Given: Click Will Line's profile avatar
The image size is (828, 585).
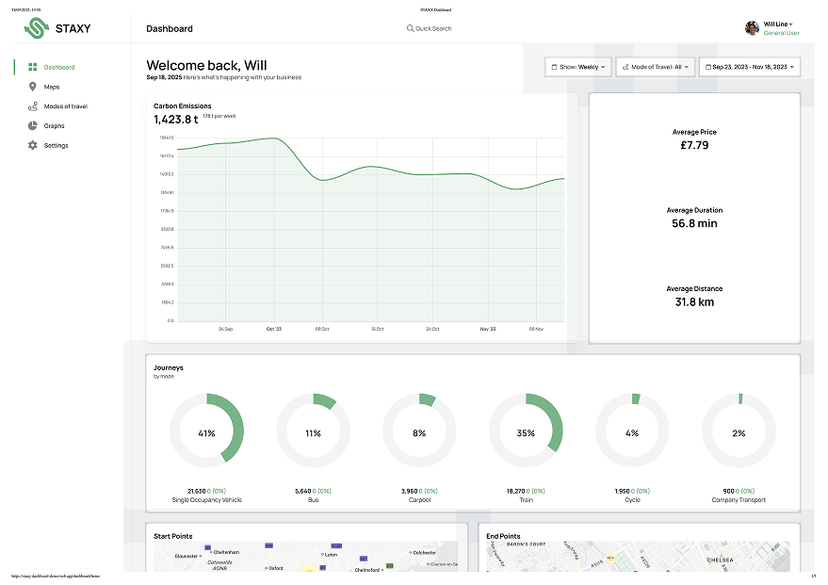Looking at the screenshot, I should [x=752, y=28].
